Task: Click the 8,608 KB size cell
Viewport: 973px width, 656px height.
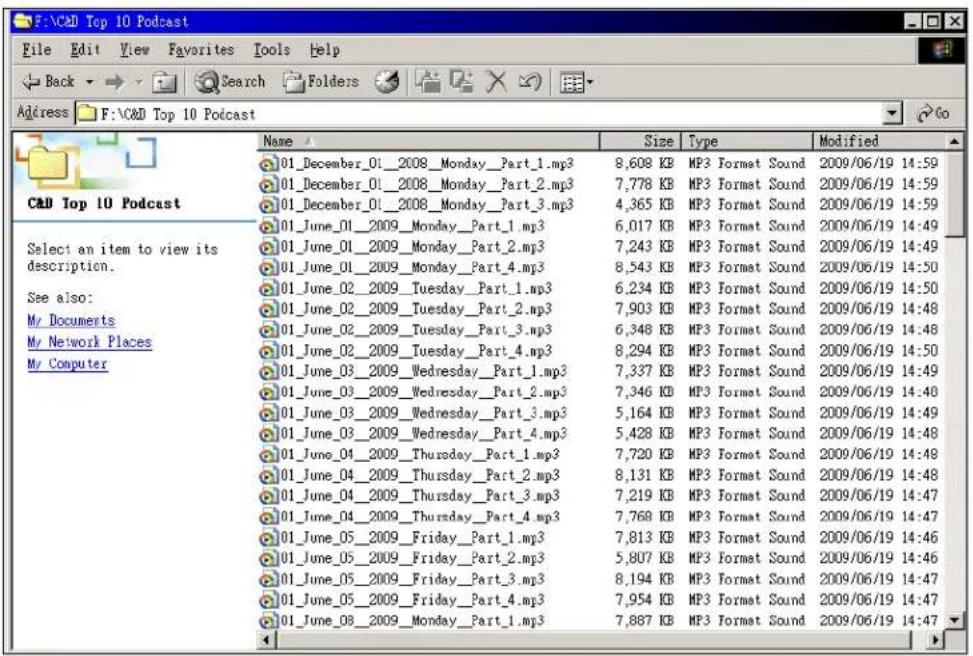Action: tap(644, 163)
